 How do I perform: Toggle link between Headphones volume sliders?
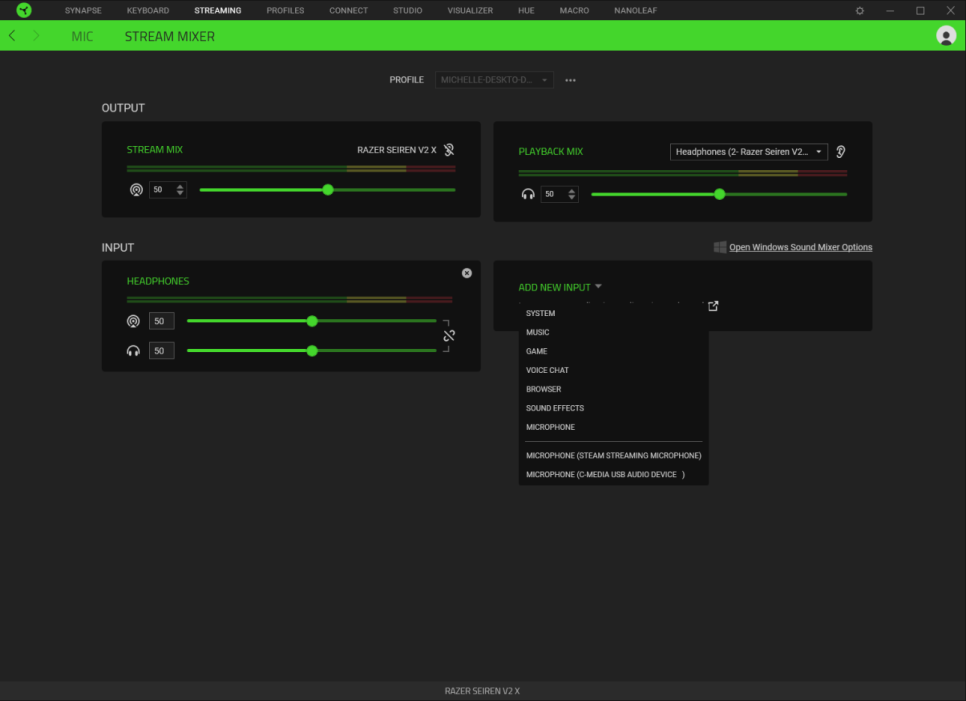[x=449, y=336]
